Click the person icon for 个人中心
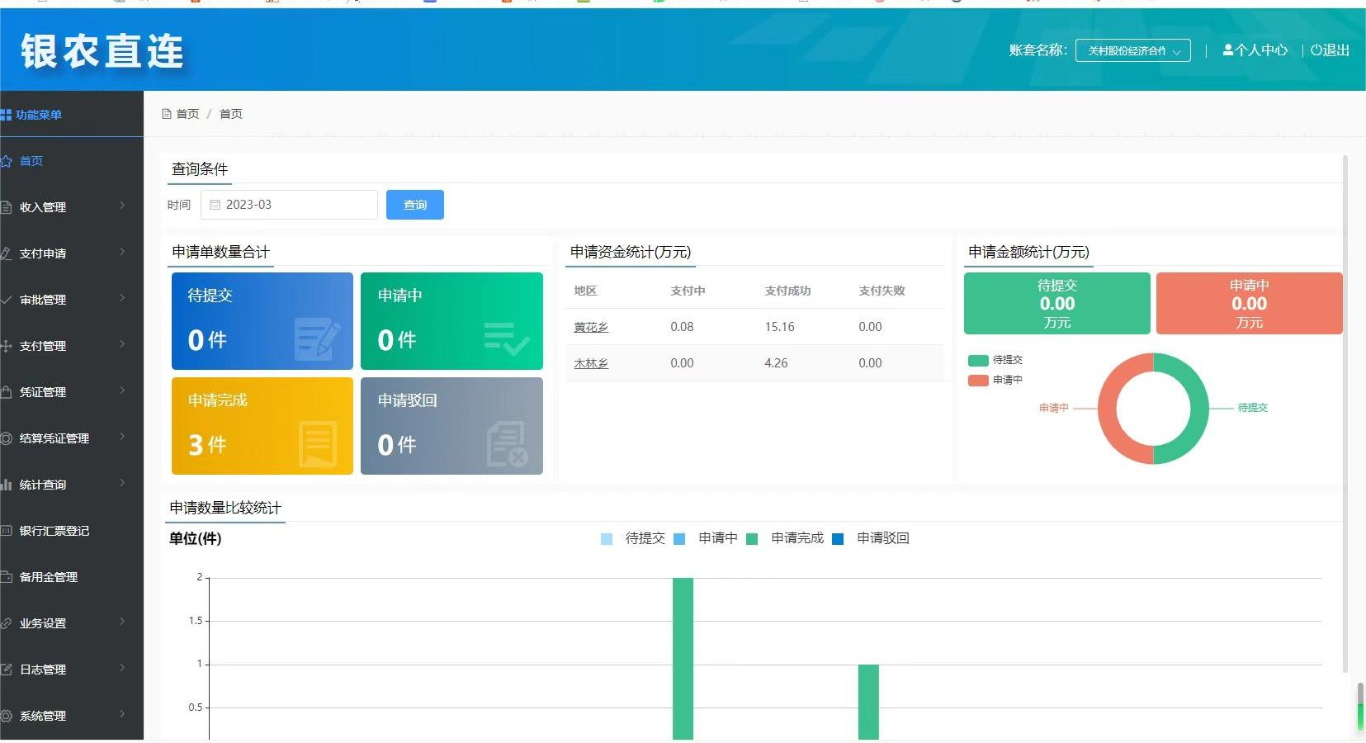1366x743 pixels. click(x=1228, y=50)
